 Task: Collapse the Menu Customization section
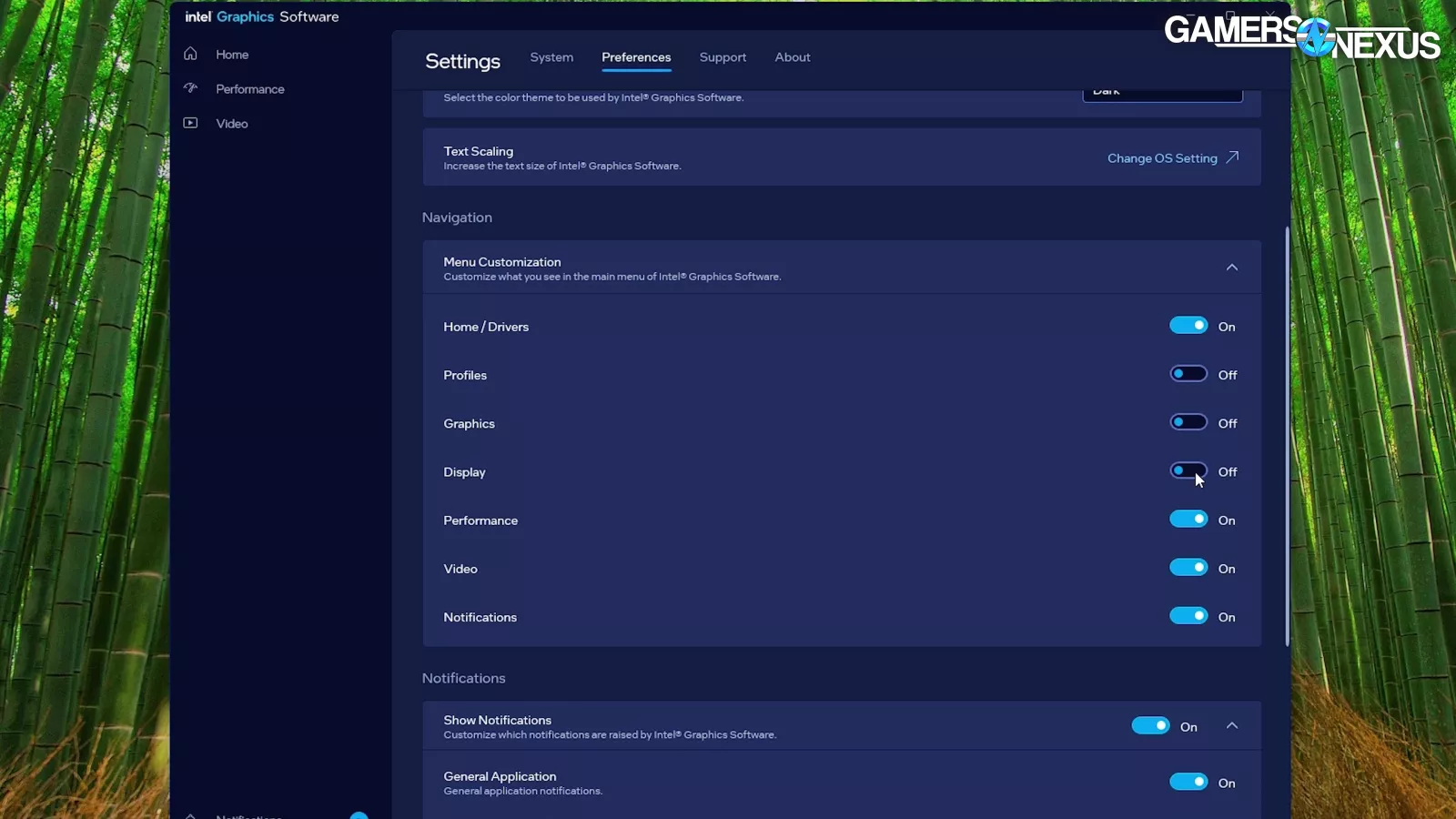pos(1231,268)
